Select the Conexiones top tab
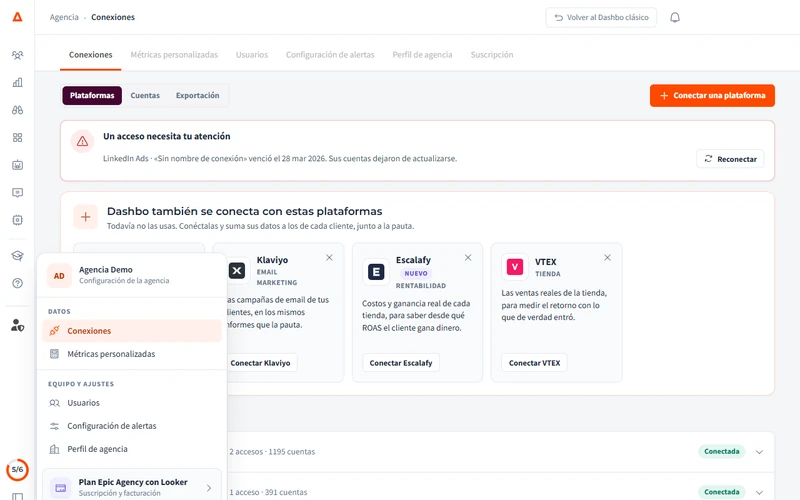Viewport: 800px width, 500px height. coord(90,55)
